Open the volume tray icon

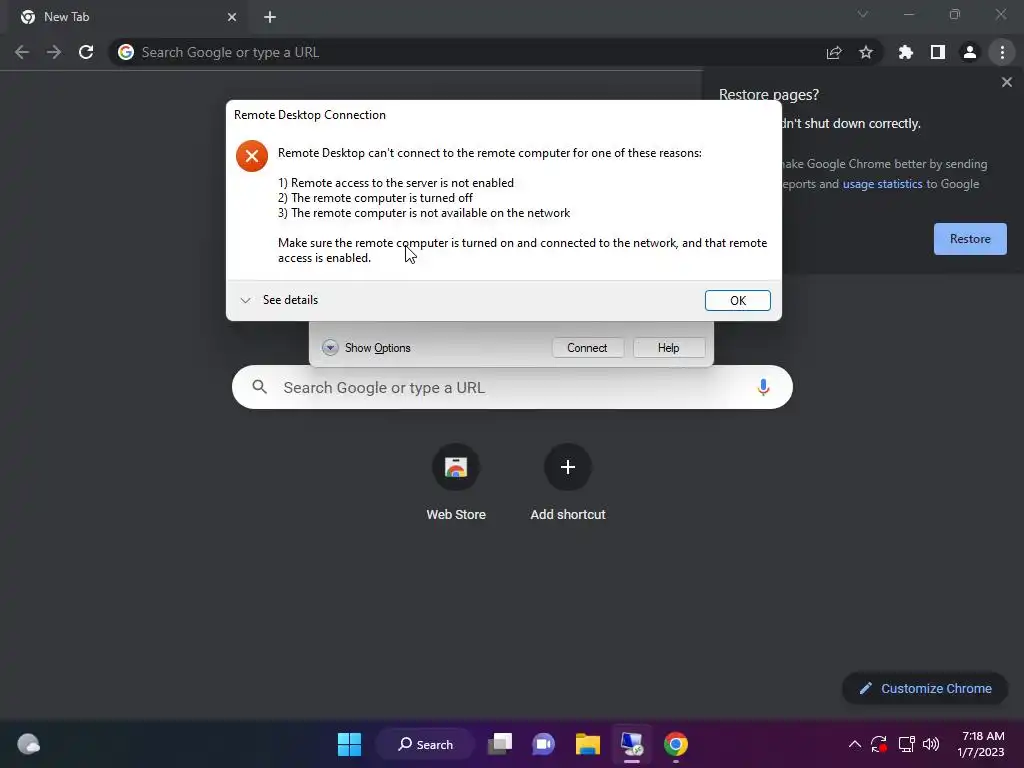pos(931,744)
